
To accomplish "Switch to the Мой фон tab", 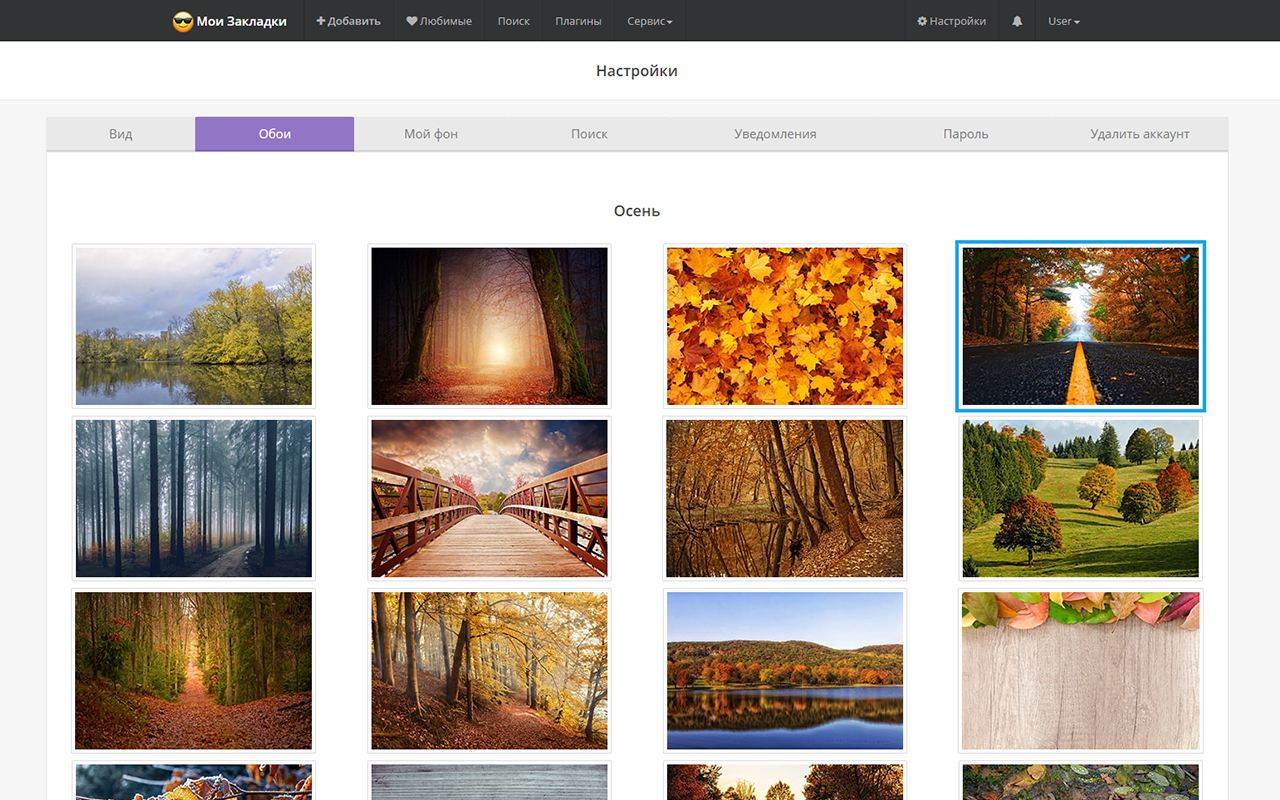I will pyautogui.click(x=431, y=134).
